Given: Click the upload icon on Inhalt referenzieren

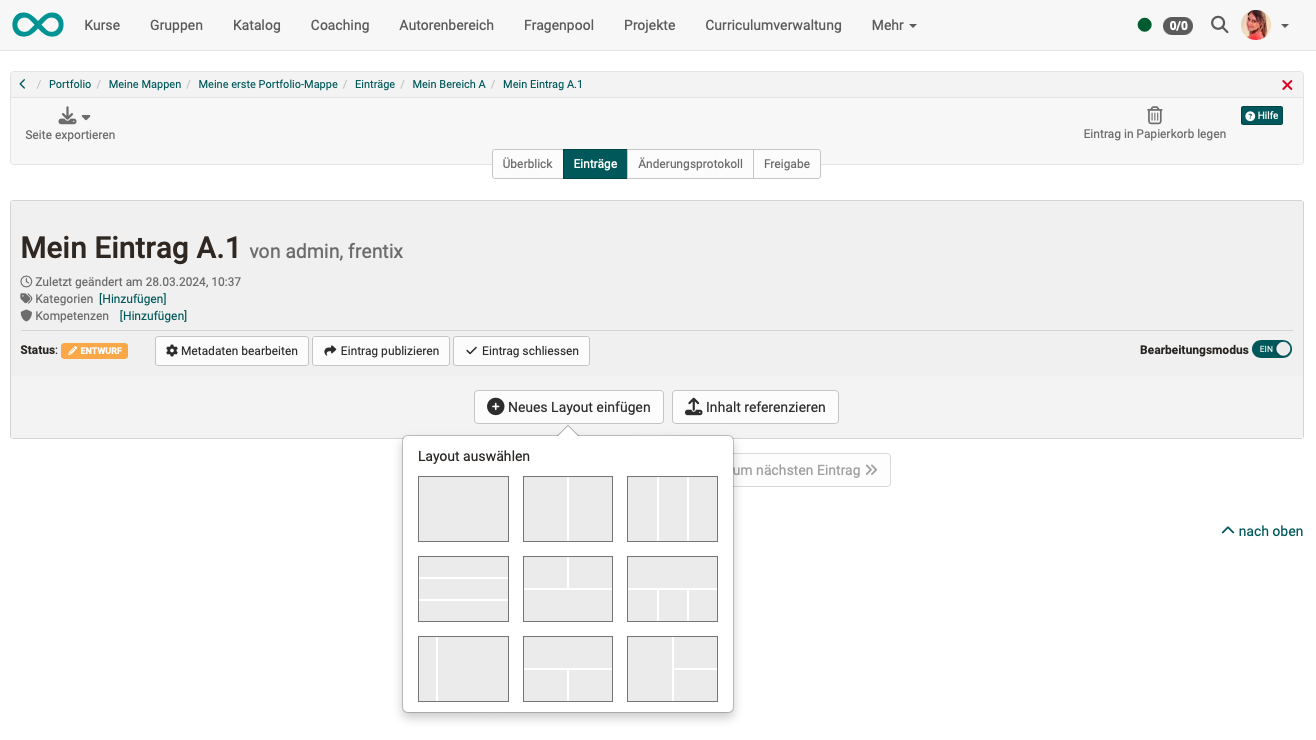Looking at the screenshot, I should pyautogui.click(x=693, y=406).
